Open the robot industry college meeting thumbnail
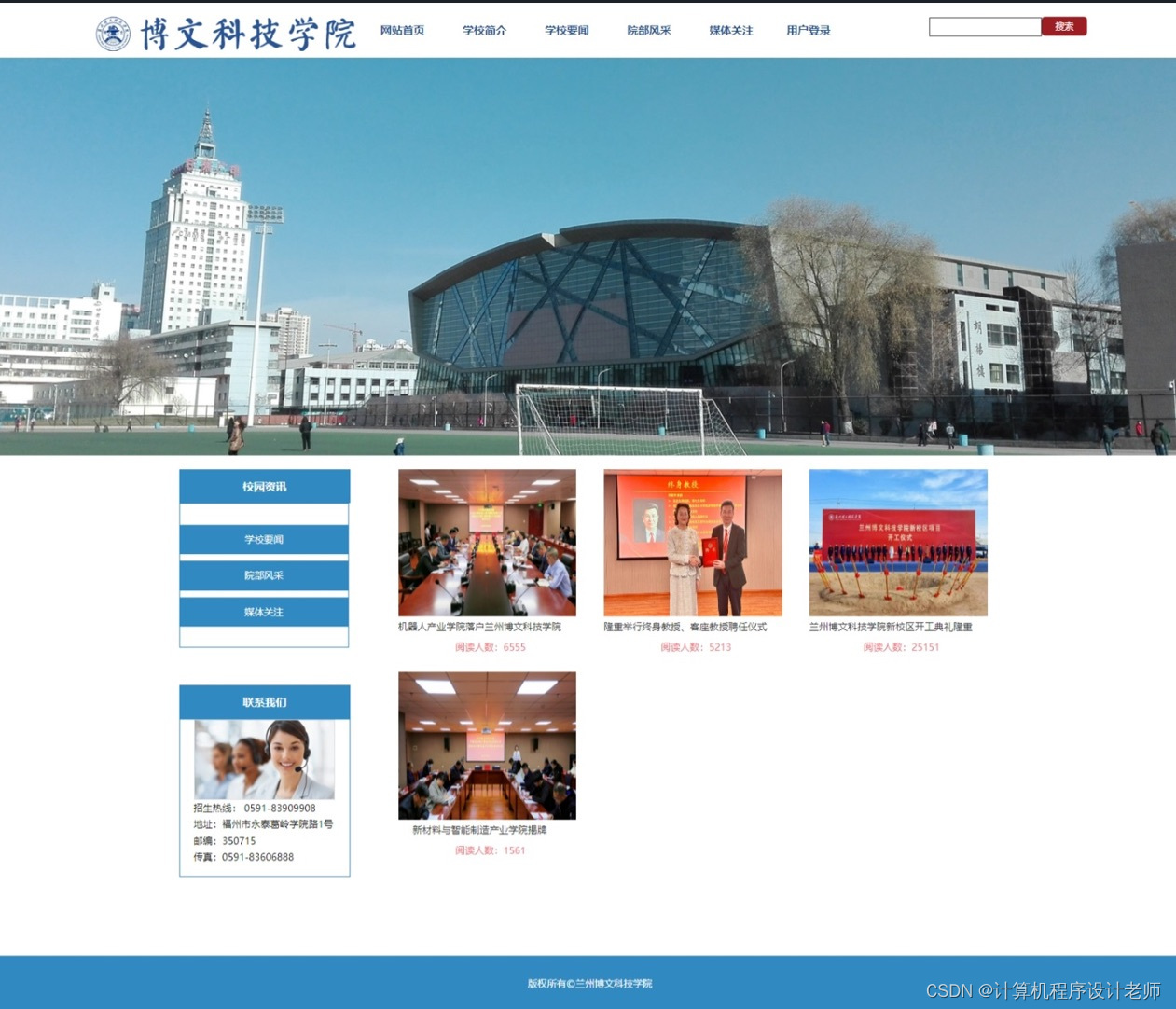 (x=487, y=543)
